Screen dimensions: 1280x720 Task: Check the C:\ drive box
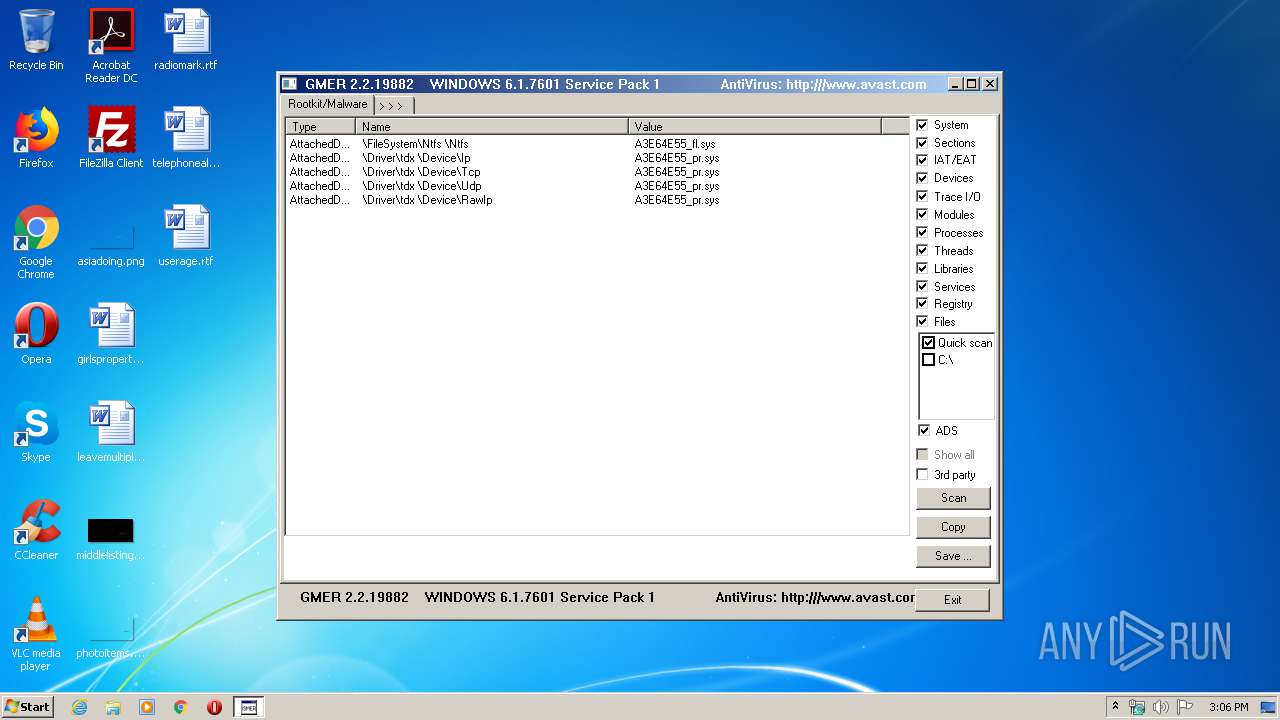pyautogui.click(x=929, y=360)
